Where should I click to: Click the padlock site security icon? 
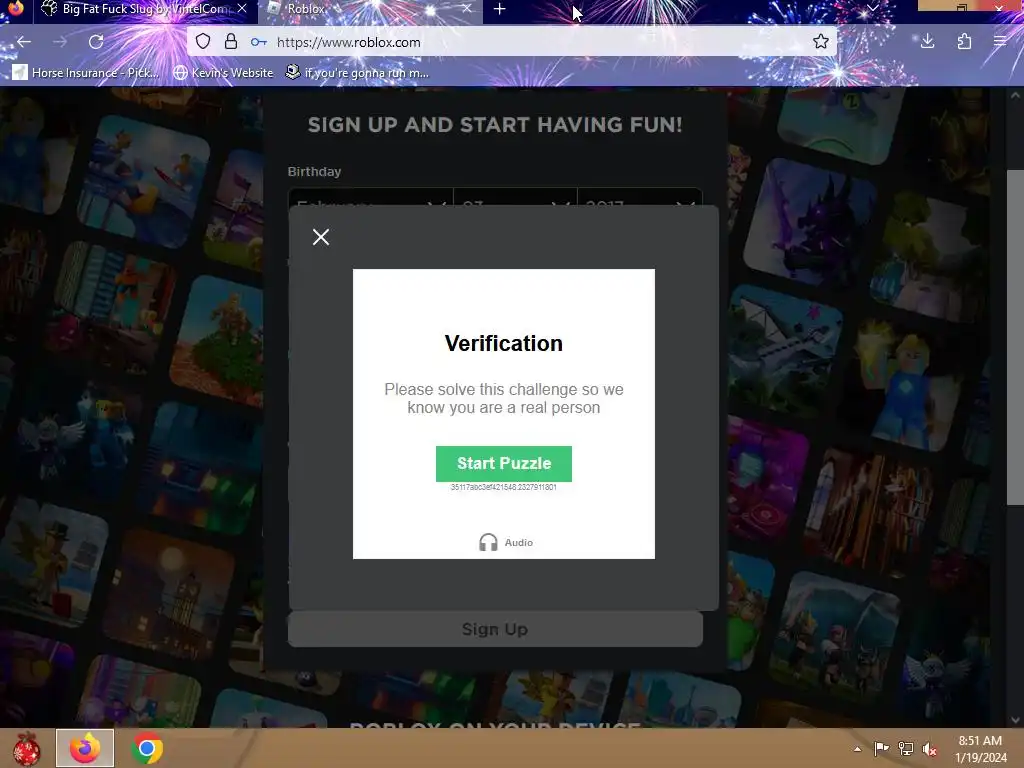(x=231, y=42)
